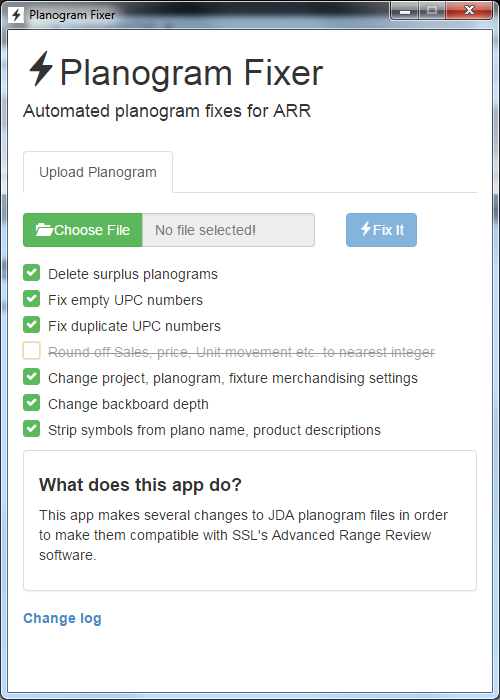Click the Fix It button
The height and width of the screenshot is (700, 500).
381,230
